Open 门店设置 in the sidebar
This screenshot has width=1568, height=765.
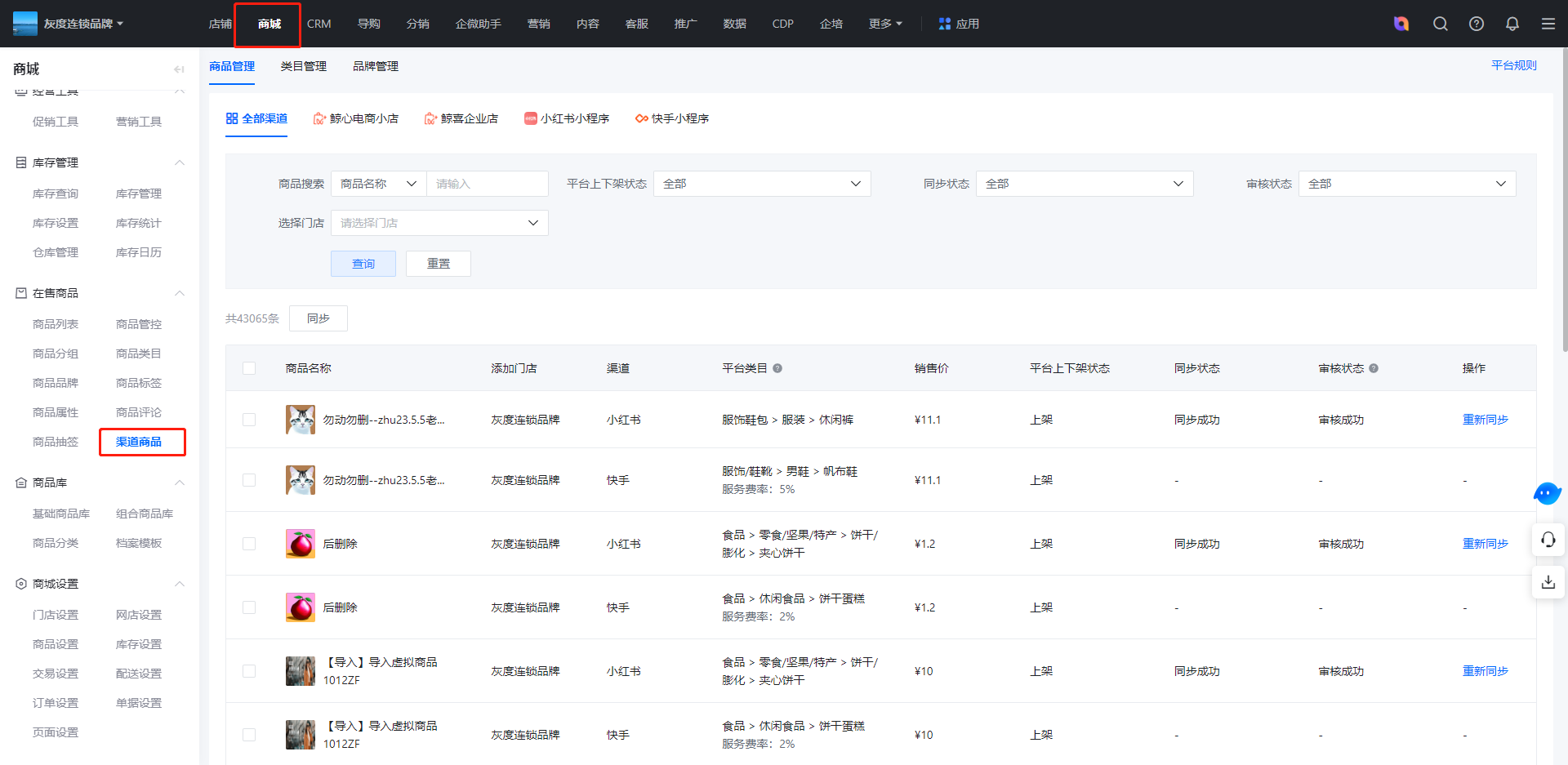coord(56,615)
